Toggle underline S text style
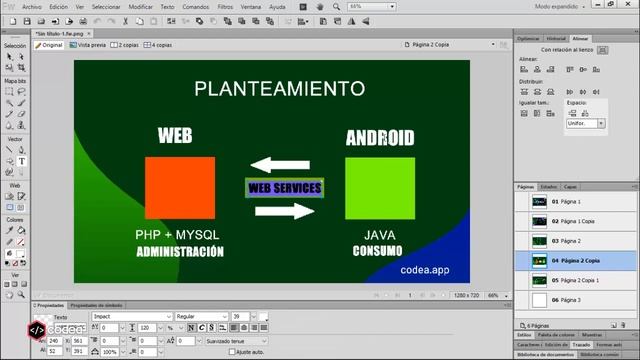640x360 pixels. (x=211, y=327)
